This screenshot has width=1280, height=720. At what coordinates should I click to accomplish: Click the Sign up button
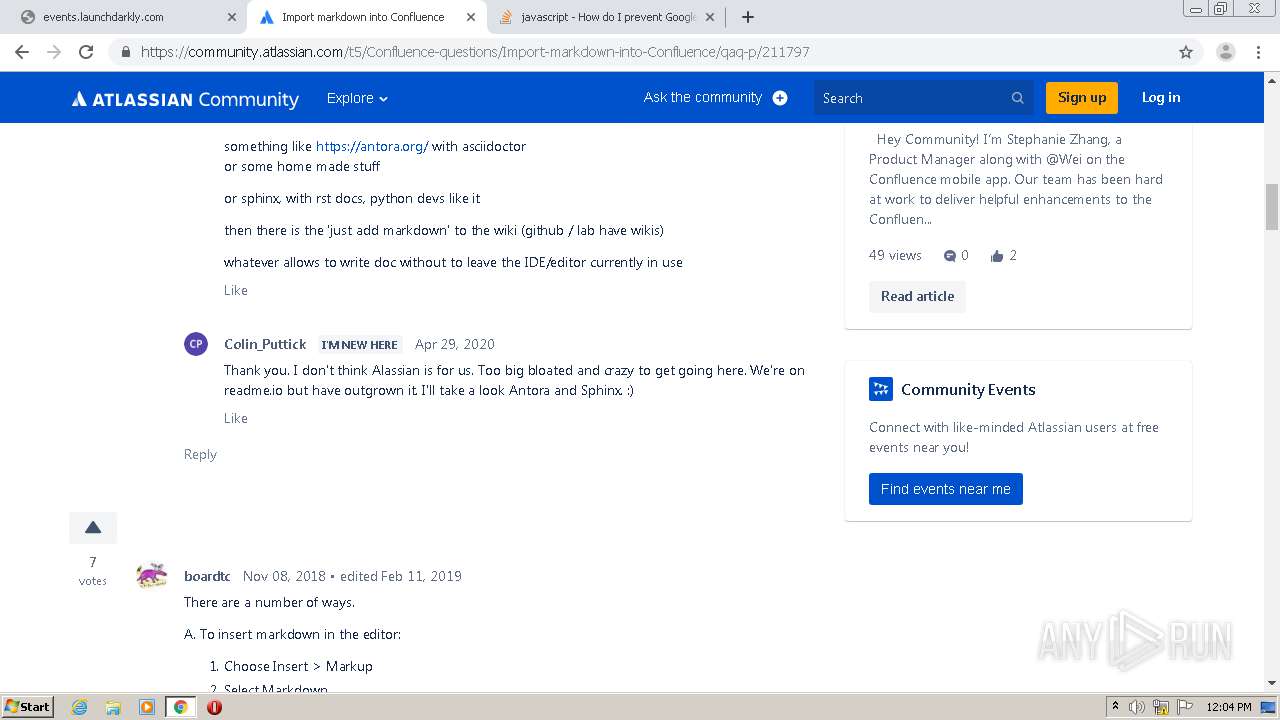pos(1081,97)
